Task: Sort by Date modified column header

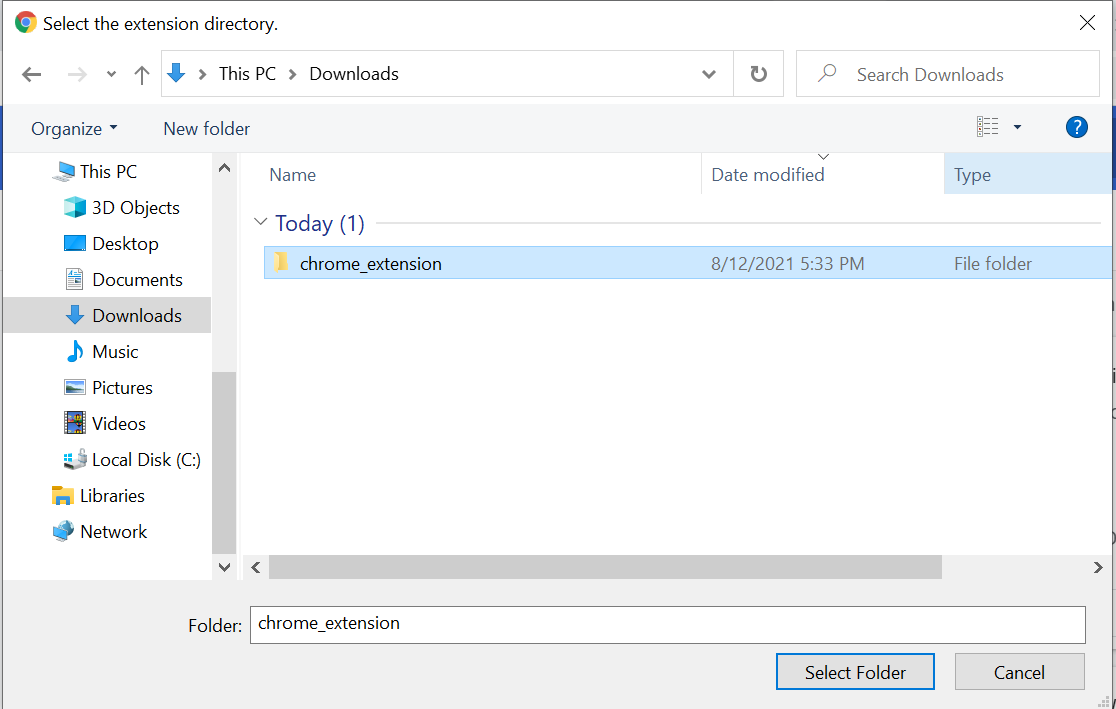Action: [x=823, y=174]
